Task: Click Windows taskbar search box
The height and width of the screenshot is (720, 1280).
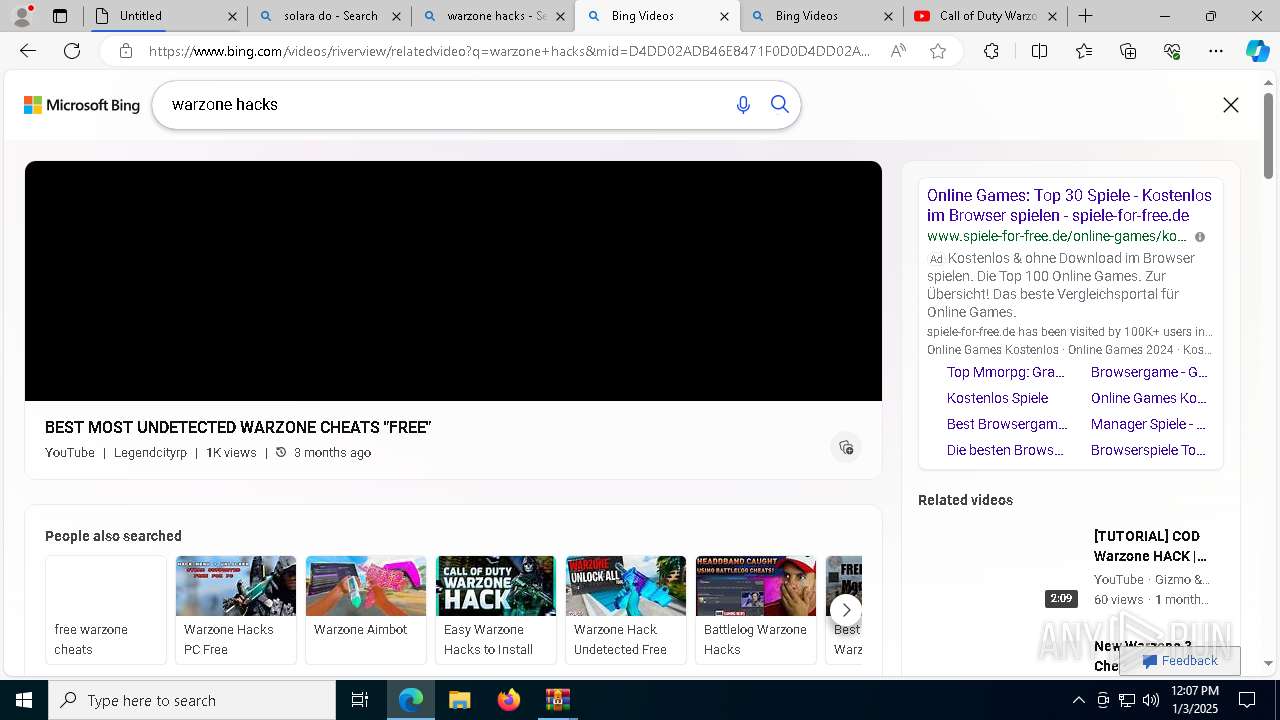Action: (x=192, y=700)
